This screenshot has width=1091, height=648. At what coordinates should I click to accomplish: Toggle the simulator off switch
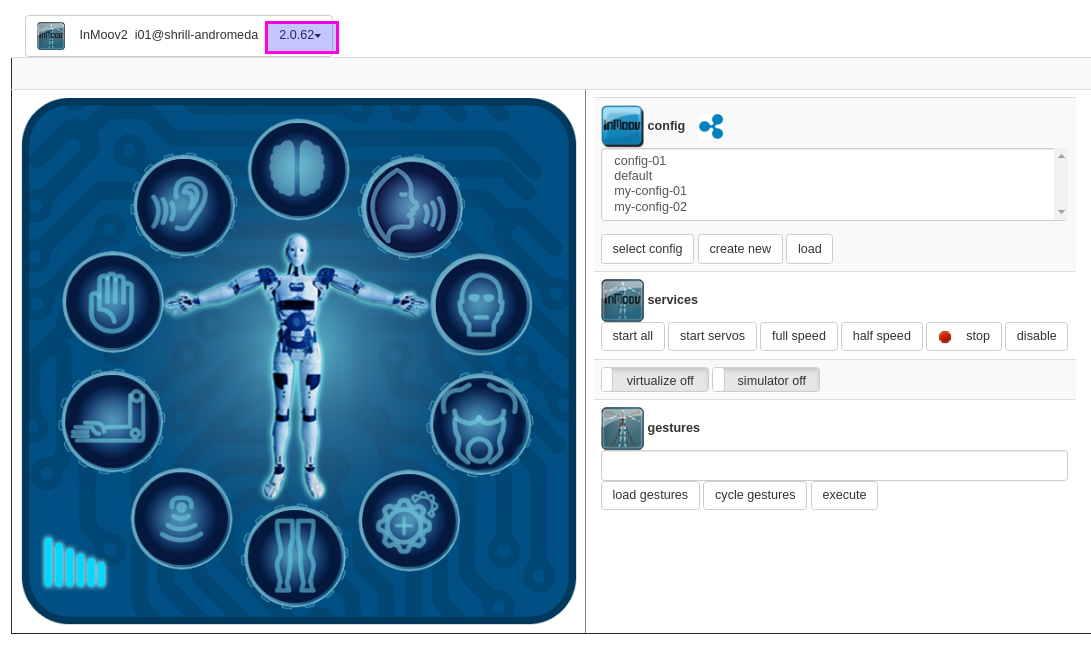pyautogui.click(x=766, y=380)
